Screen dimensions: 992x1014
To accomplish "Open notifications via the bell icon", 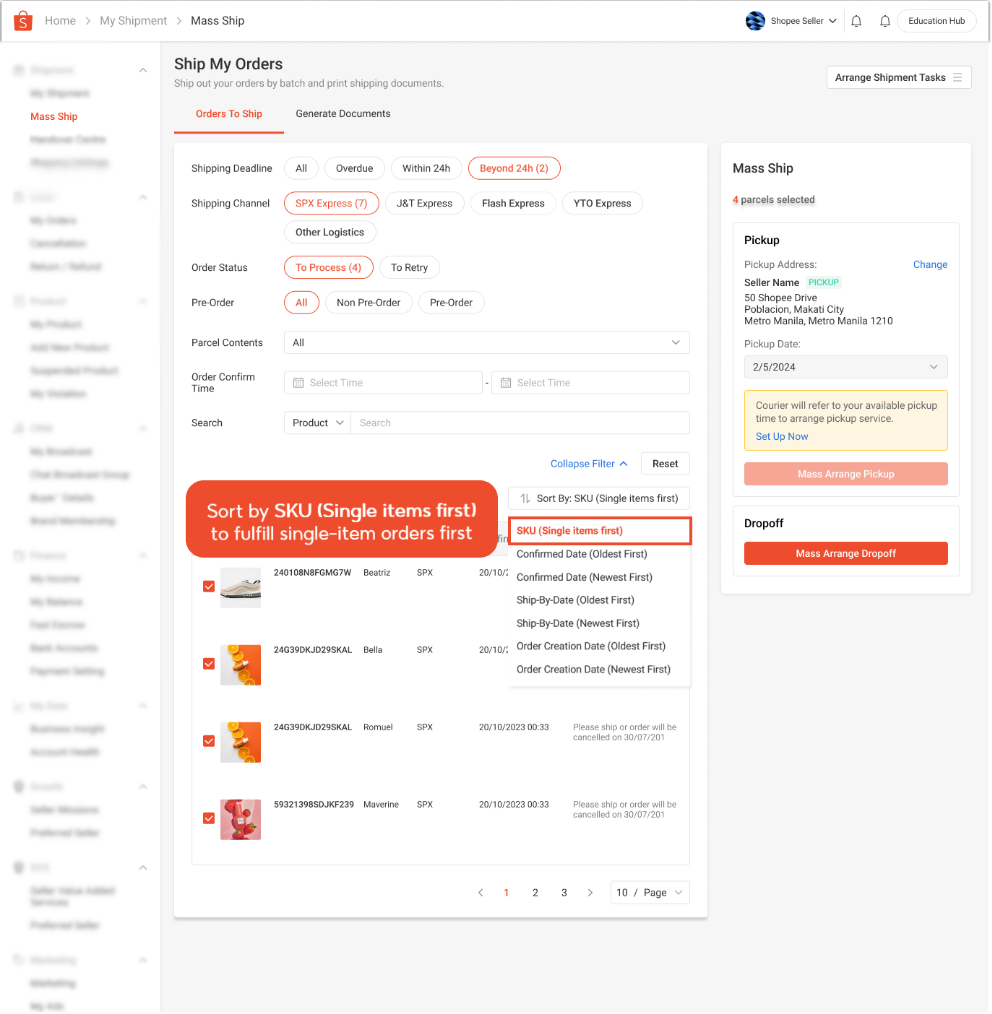I will (x=856, y=20).
